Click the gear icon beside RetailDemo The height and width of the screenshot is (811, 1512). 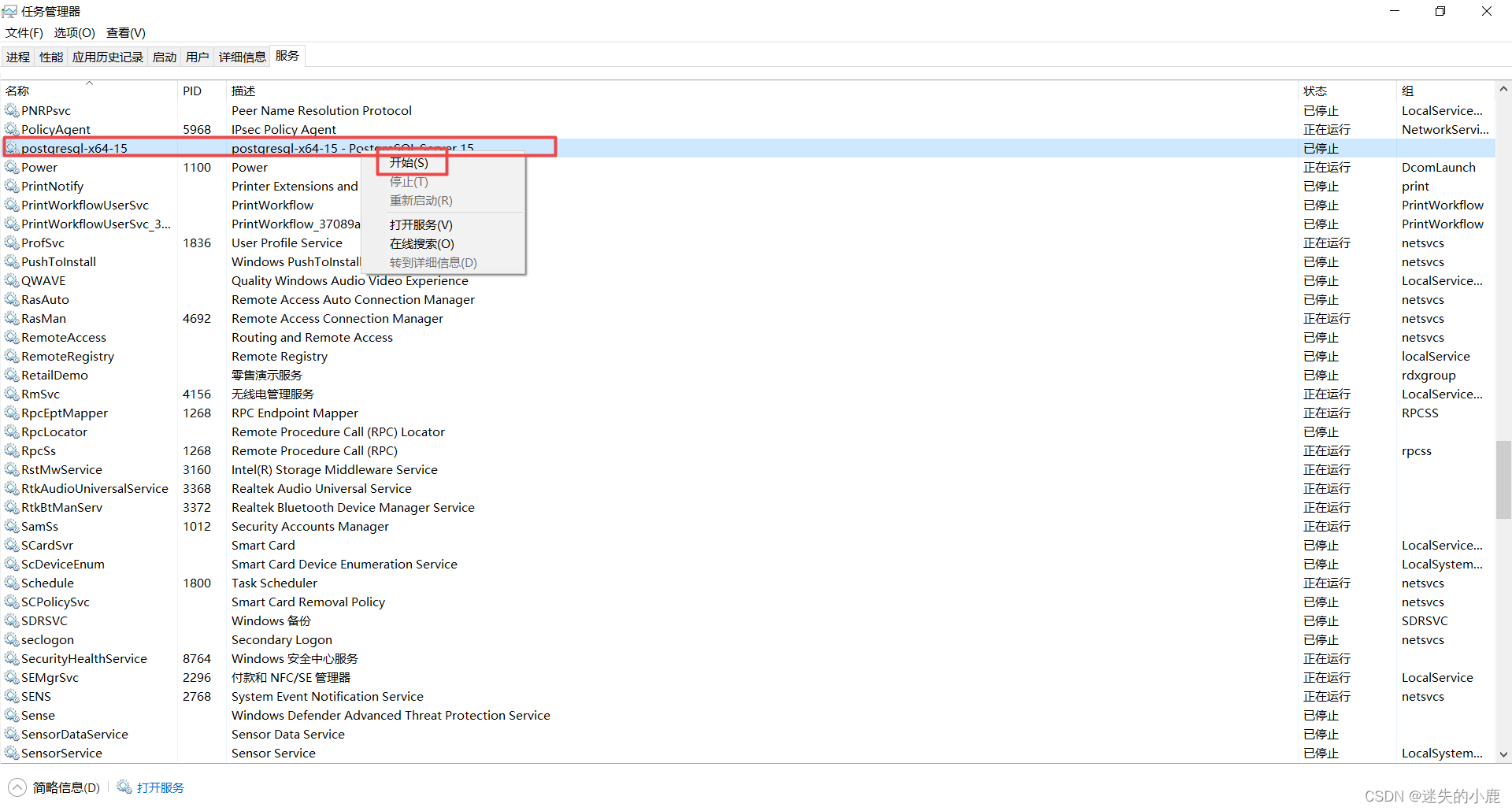12,375
